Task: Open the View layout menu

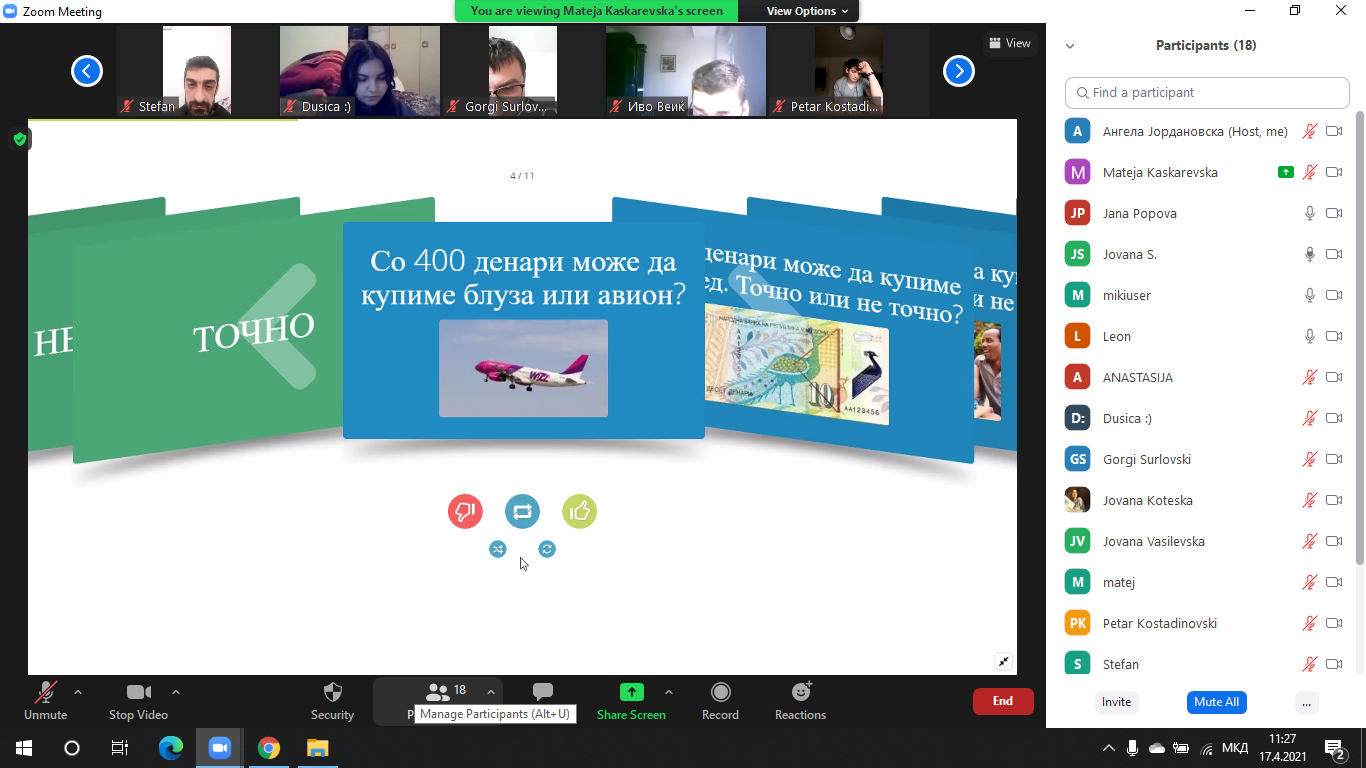Action: pyautogui.click(x=1009, y=43)
